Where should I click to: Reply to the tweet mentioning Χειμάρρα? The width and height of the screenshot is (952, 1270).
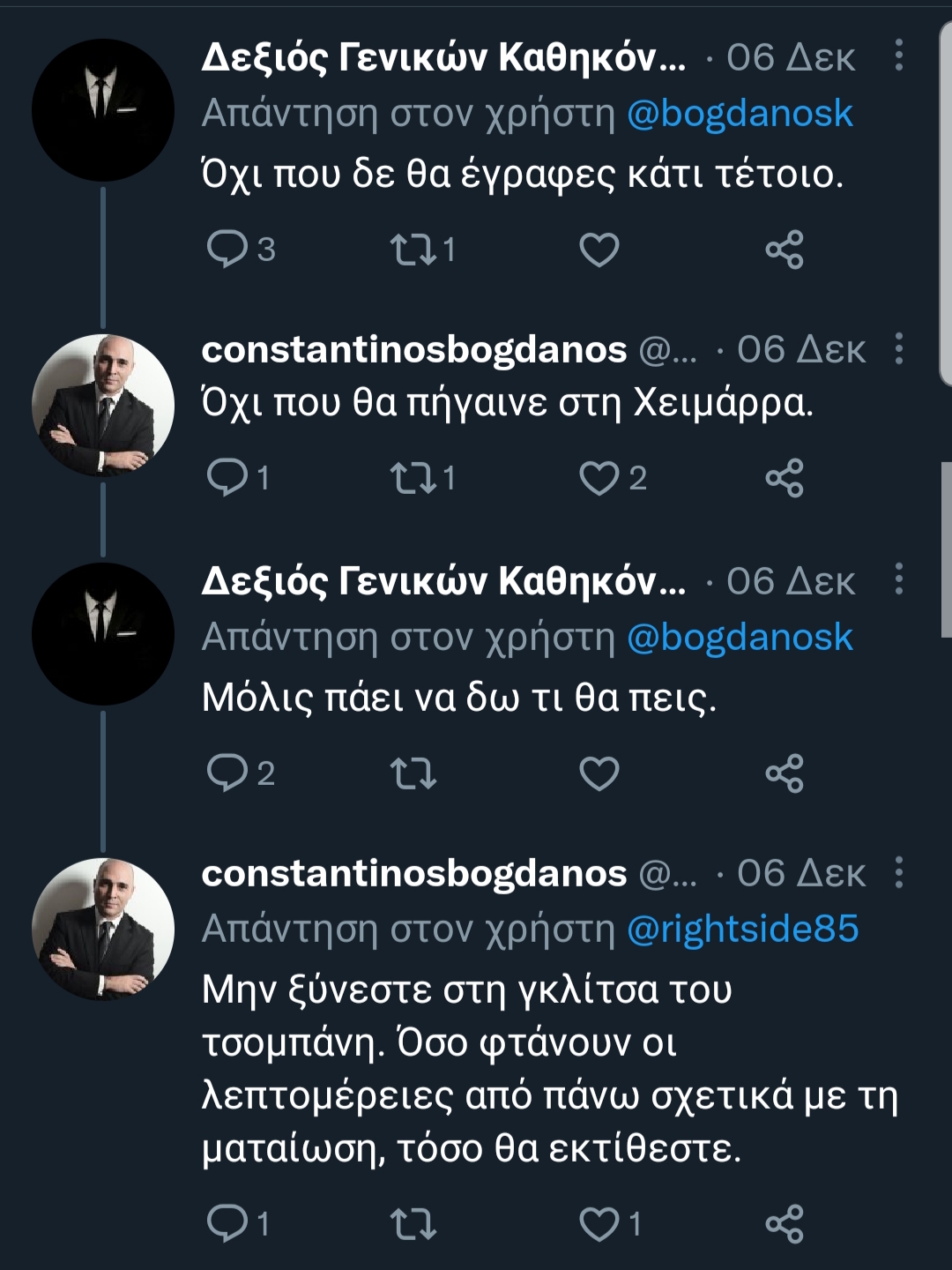[x=227, y=477]
